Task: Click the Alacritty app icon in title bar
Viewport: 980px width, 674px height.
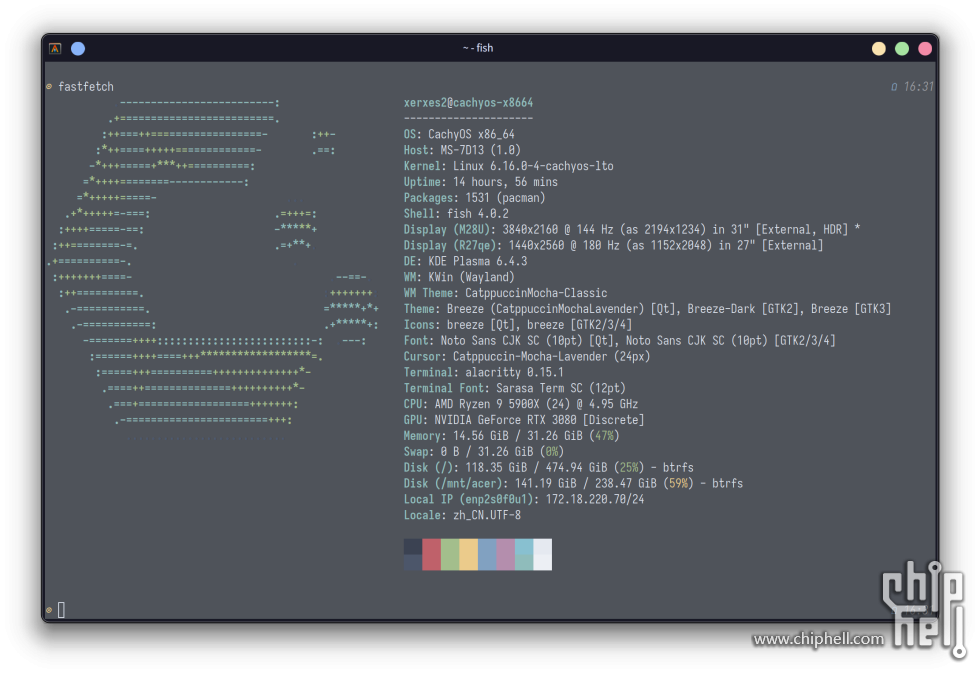Action: click(x=55, y=49)
